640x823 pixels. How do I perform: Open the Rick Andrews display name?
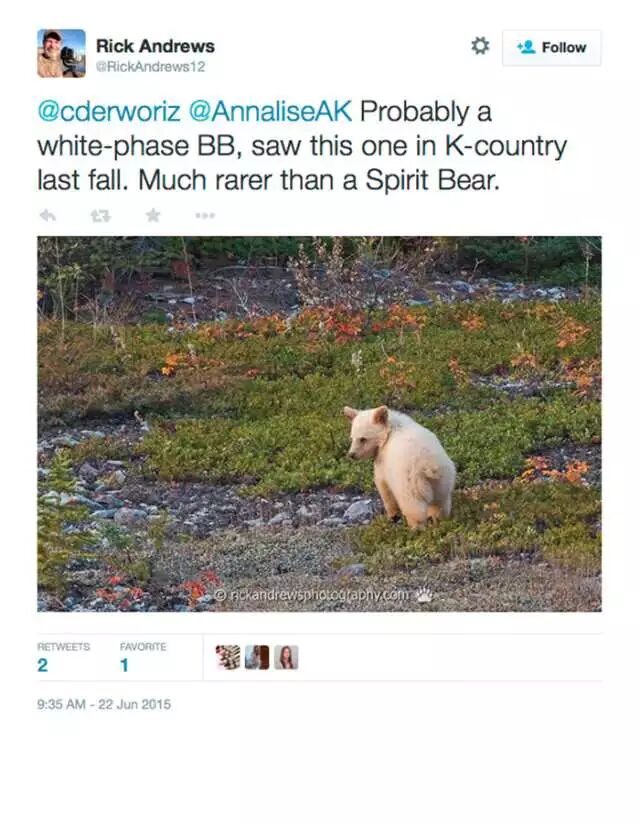(155, 46)
